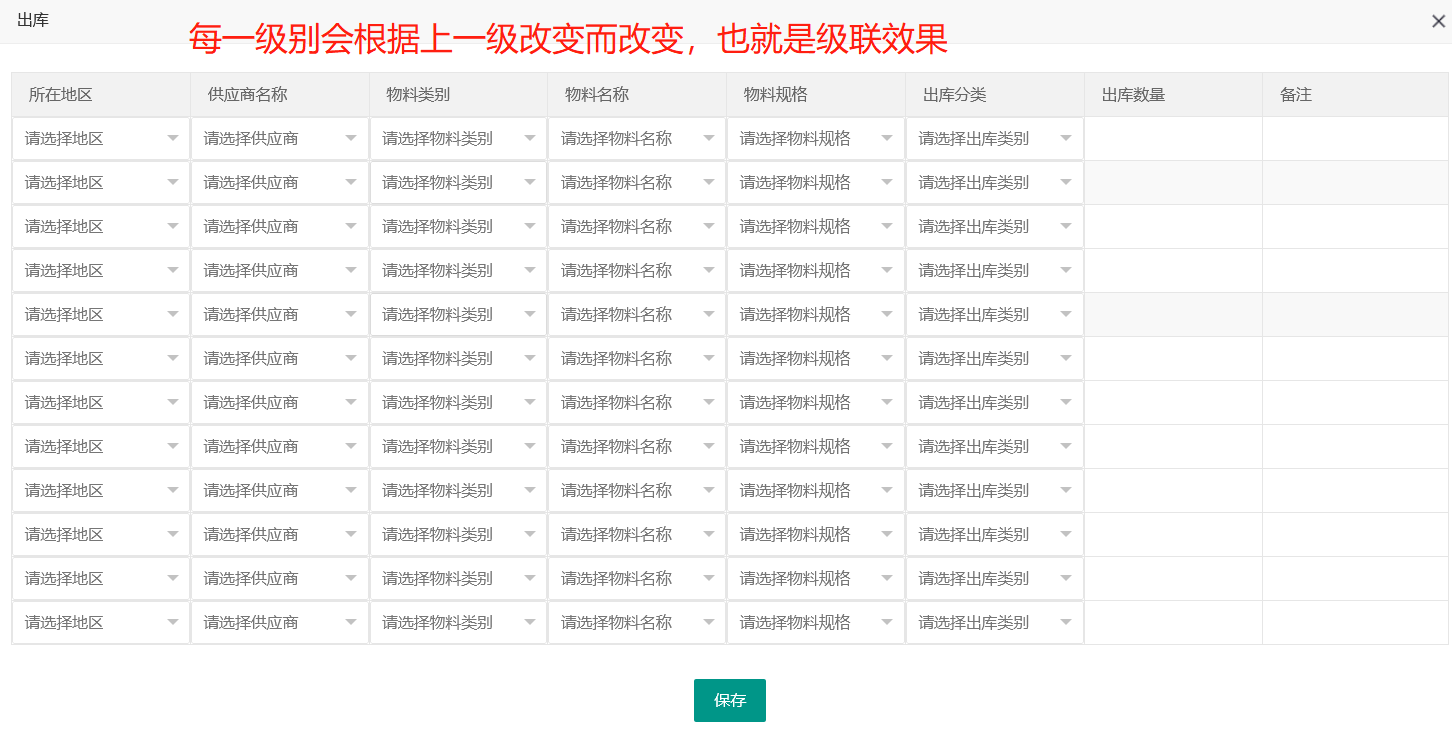Open the 物料名称 dropdown in the first row

click(637, 138)
